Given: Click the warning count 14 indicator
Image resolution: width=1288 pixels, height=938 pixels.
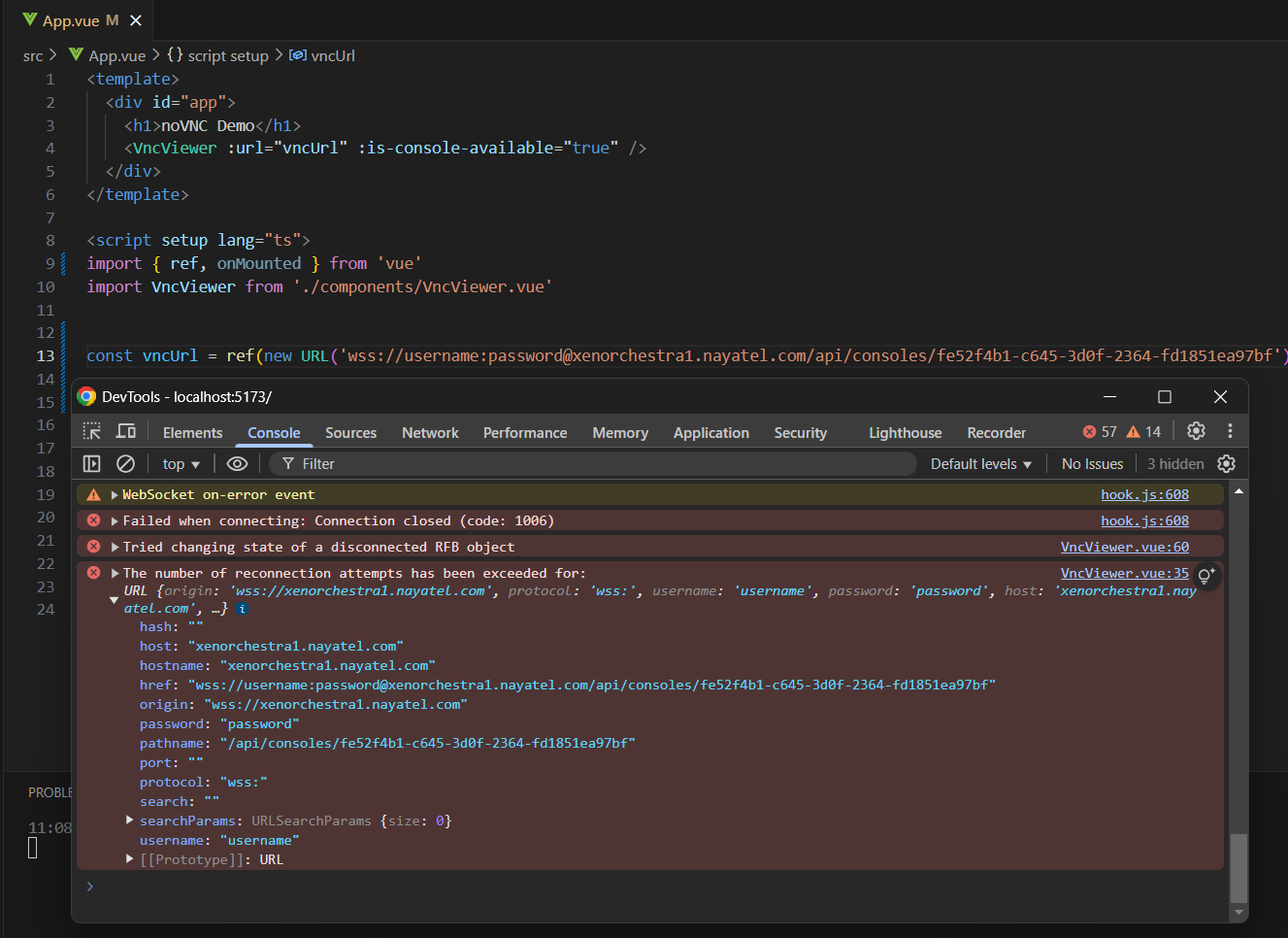Looking at the screenshot, I should tap(1143, 432).
